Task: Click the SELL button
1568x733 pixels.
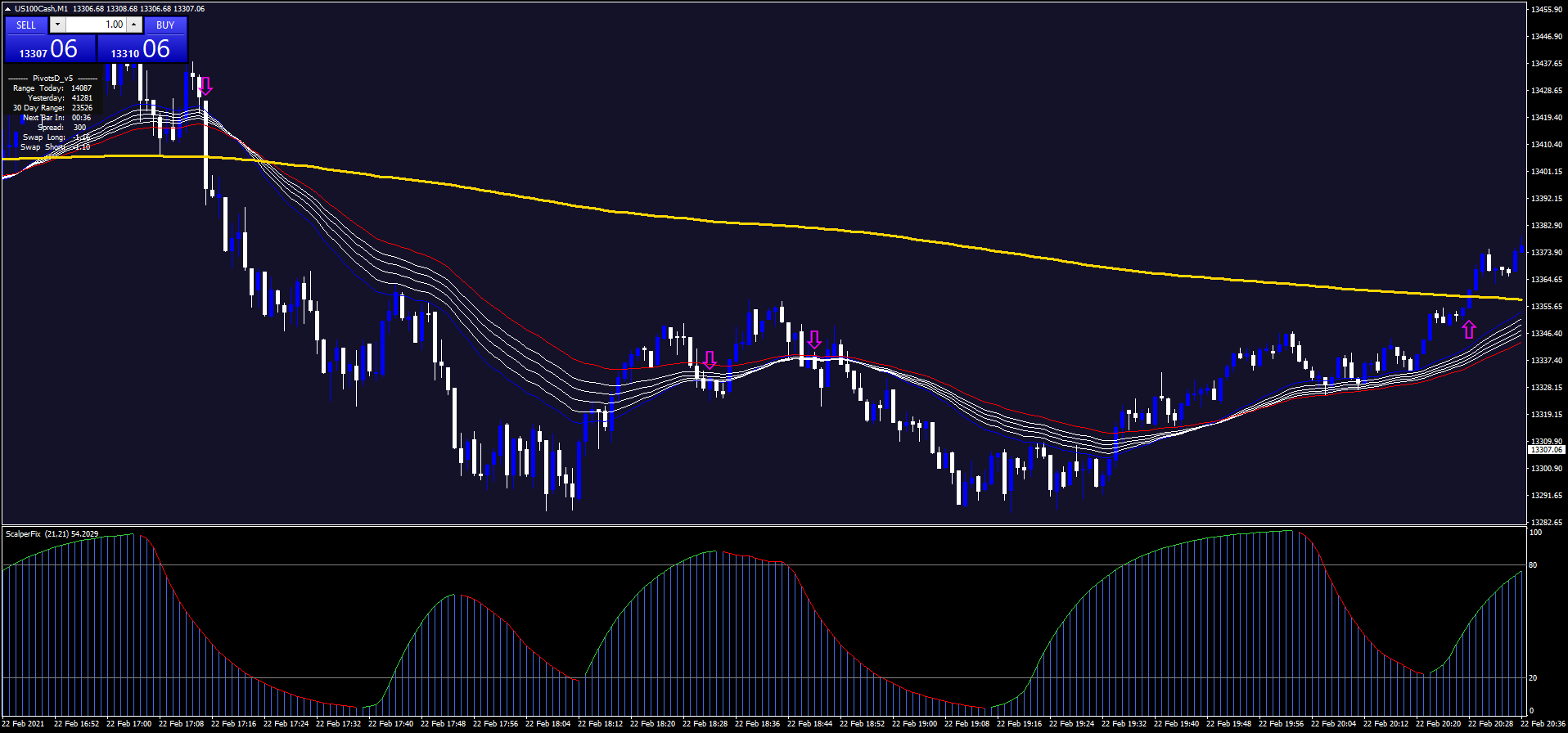Action: tap(26, 25)
